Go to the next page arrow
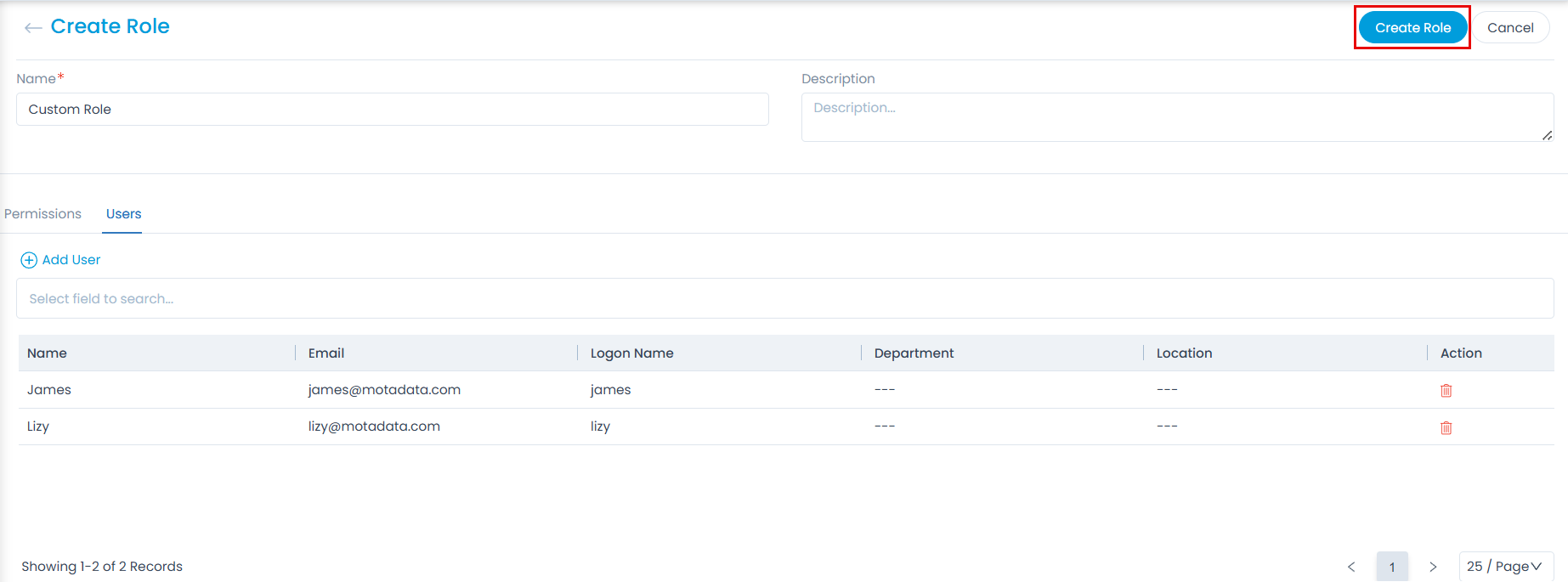 tap(1433, 567)
